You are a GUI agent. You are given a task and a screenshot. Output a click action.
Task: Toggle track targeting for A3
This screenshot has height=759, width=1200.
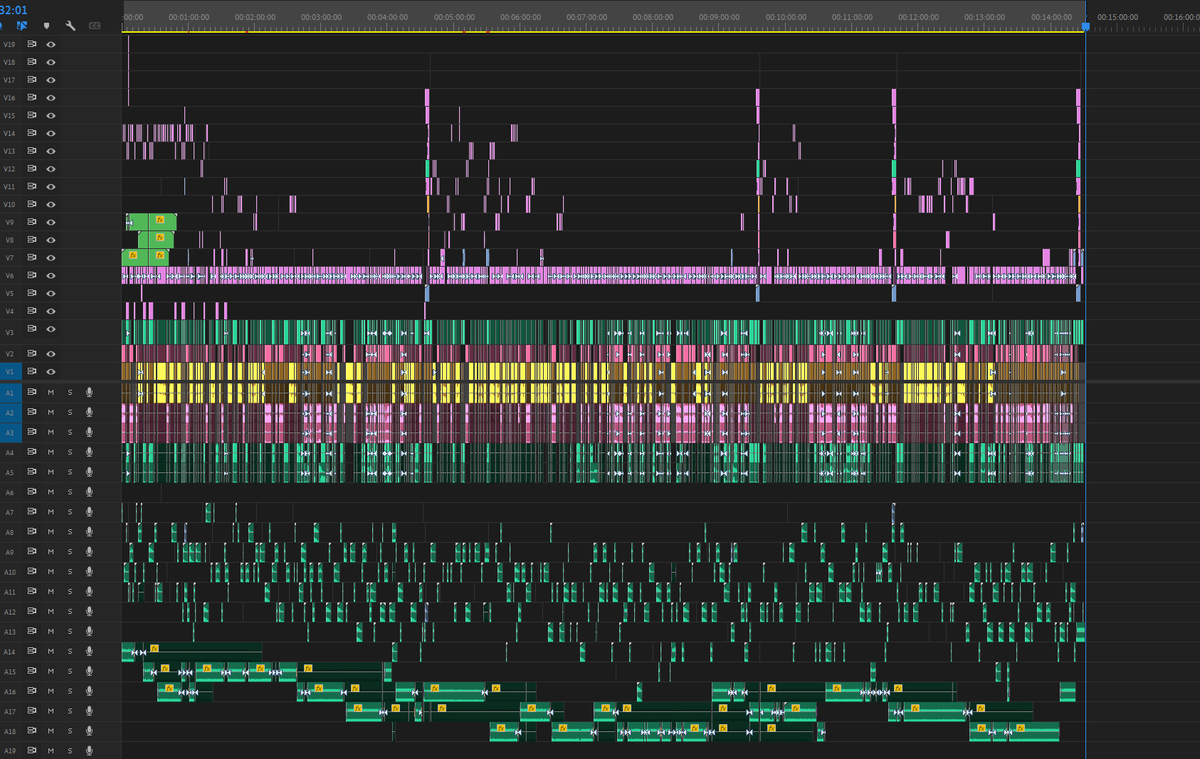[10, 432]
